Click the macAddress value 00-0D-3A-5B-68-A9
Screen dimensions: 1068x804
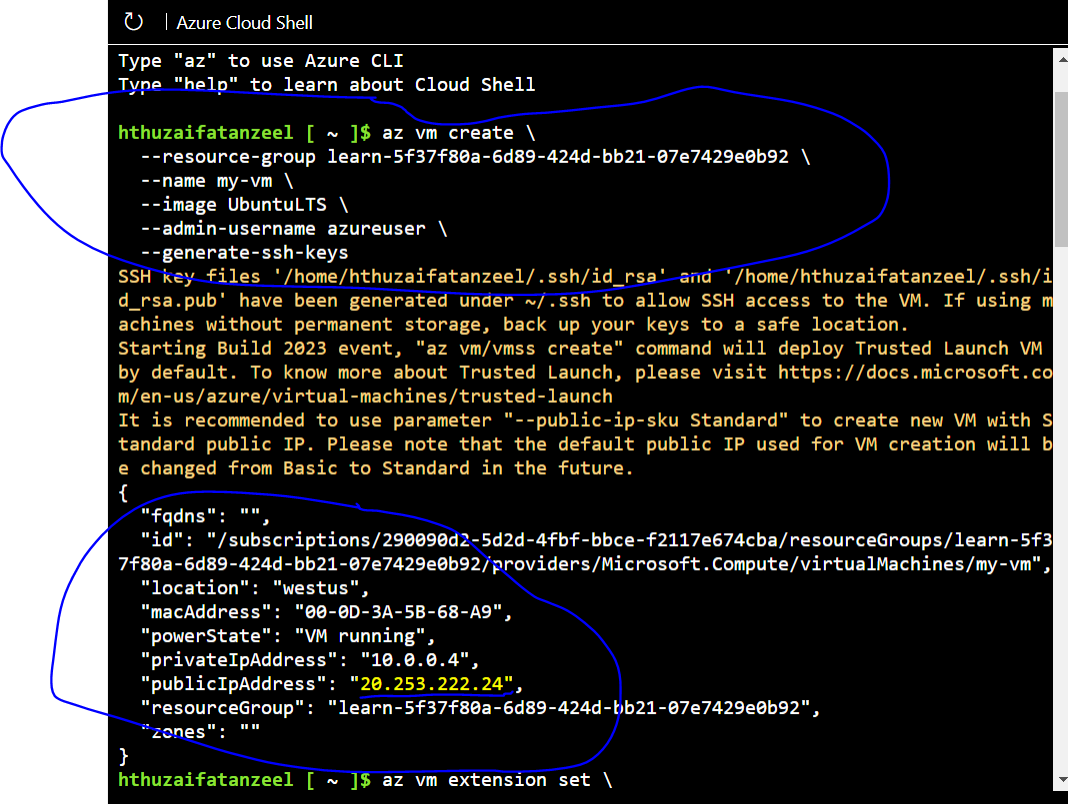coord(398,612)
